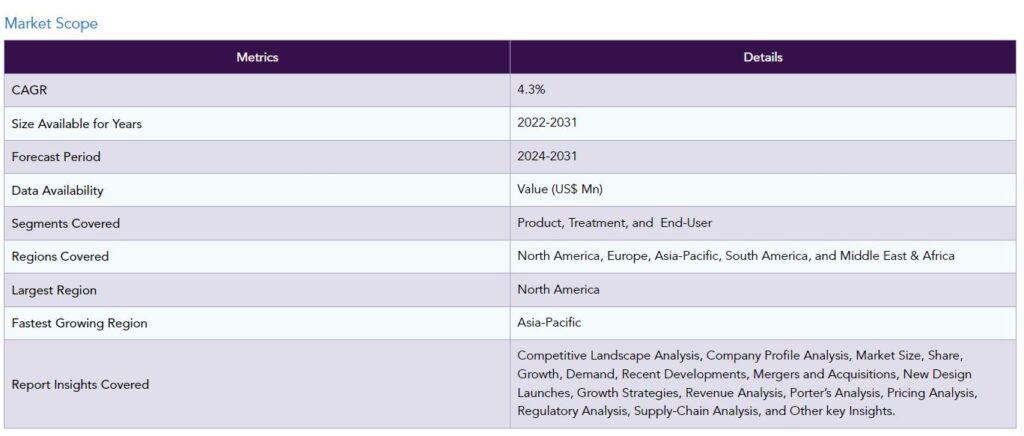1024x436 pixels.
Task: Select the regions list starting North America, Europe
Action: 736,256
